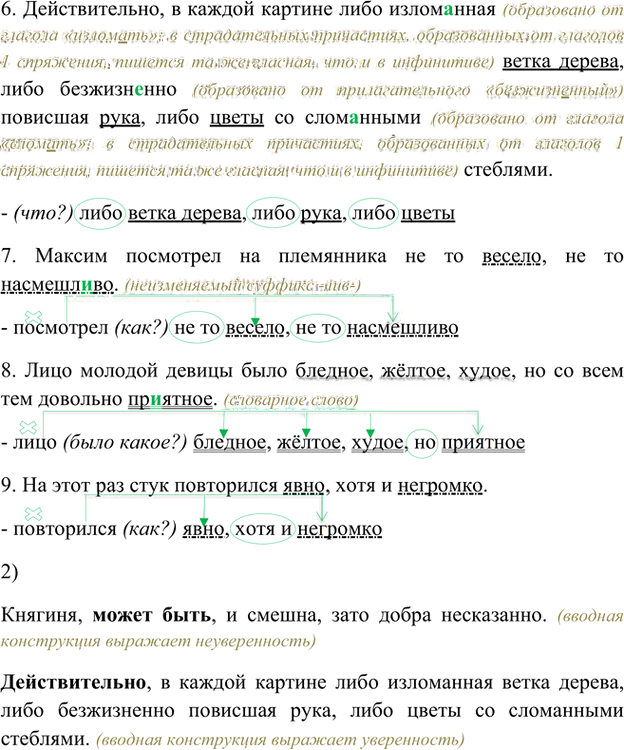Select the bold word "Действительно" near the bottom

click(73, 683)
